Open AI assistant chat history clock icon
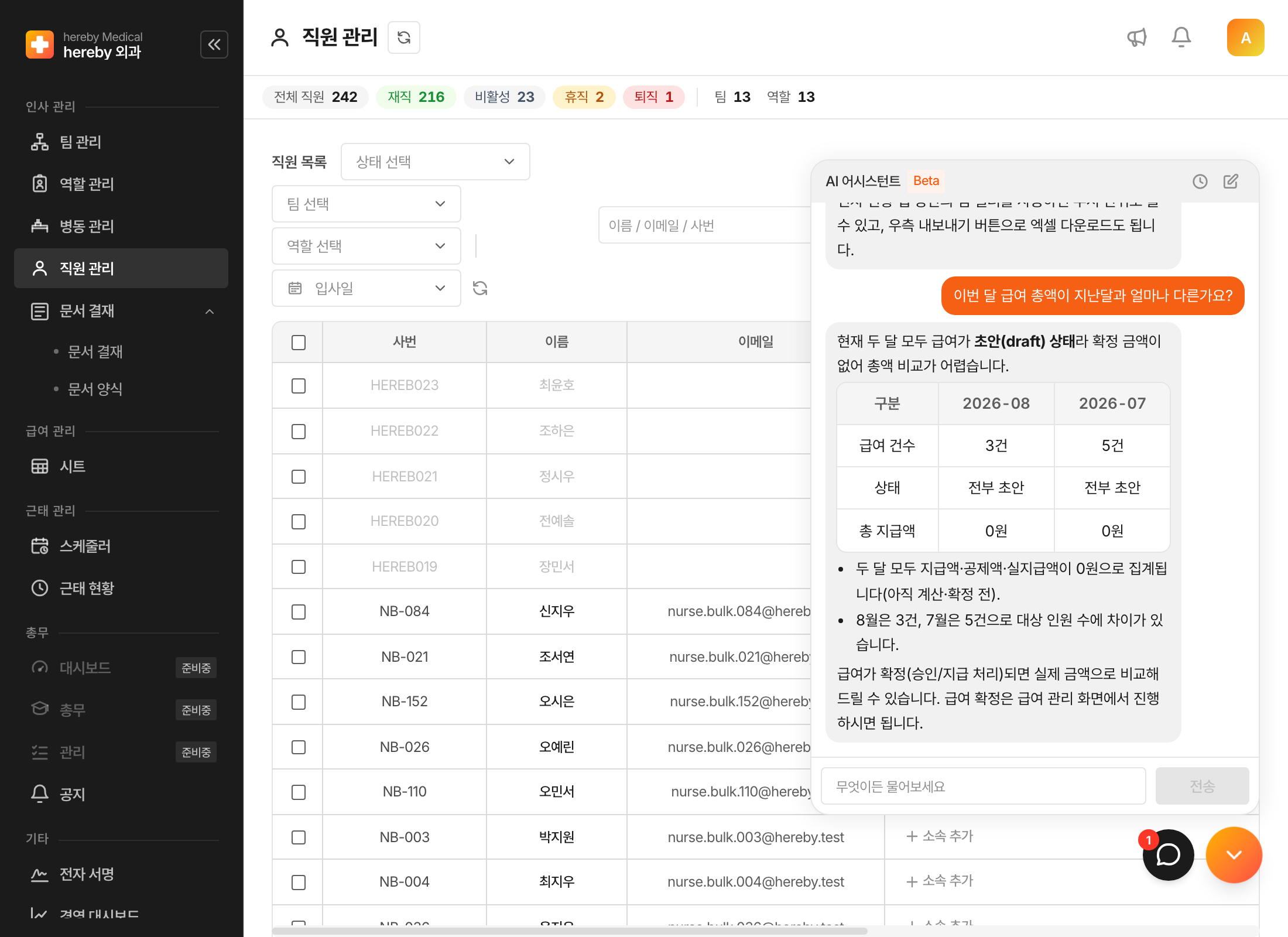1288x937 pixels. point(1200,182)
